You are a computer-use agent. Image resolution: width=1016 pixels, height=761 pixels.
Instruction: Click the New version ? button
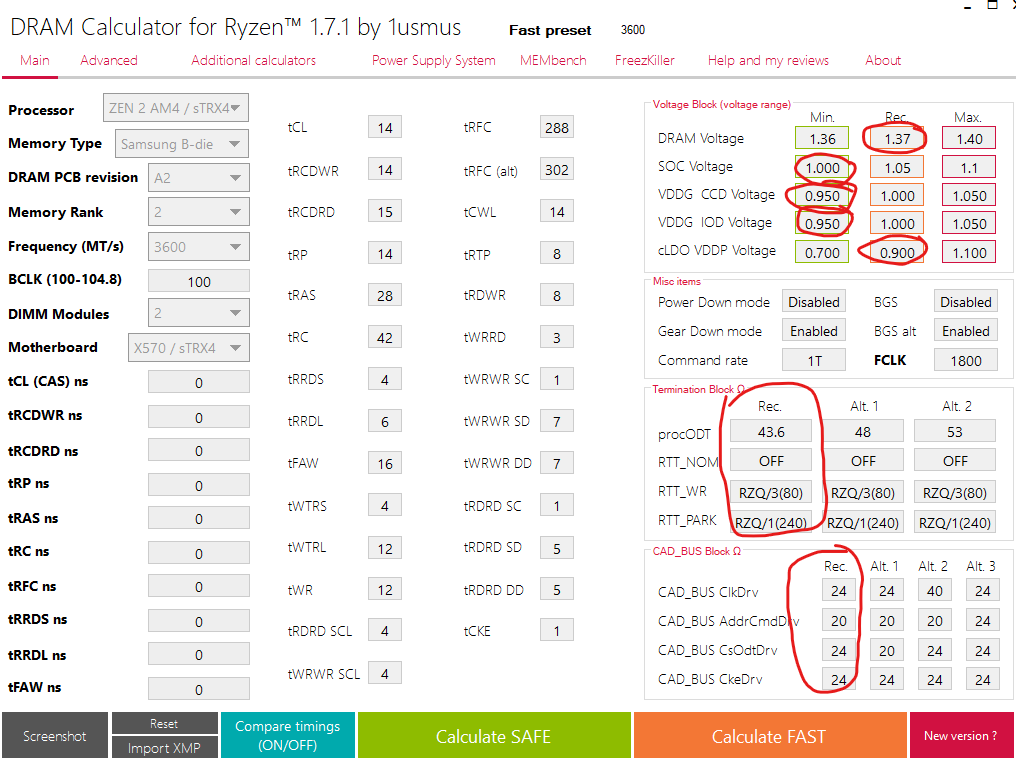click(961, 736)
